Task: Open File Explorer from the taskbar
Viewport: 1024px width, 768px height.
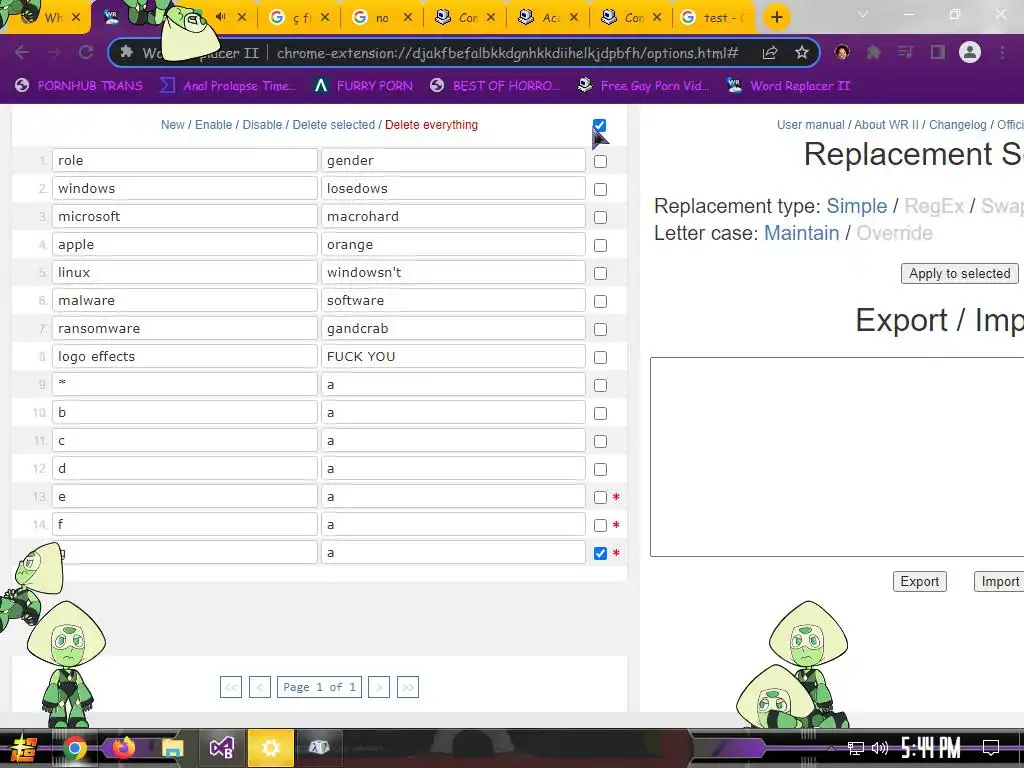Action: coord(172,748)
